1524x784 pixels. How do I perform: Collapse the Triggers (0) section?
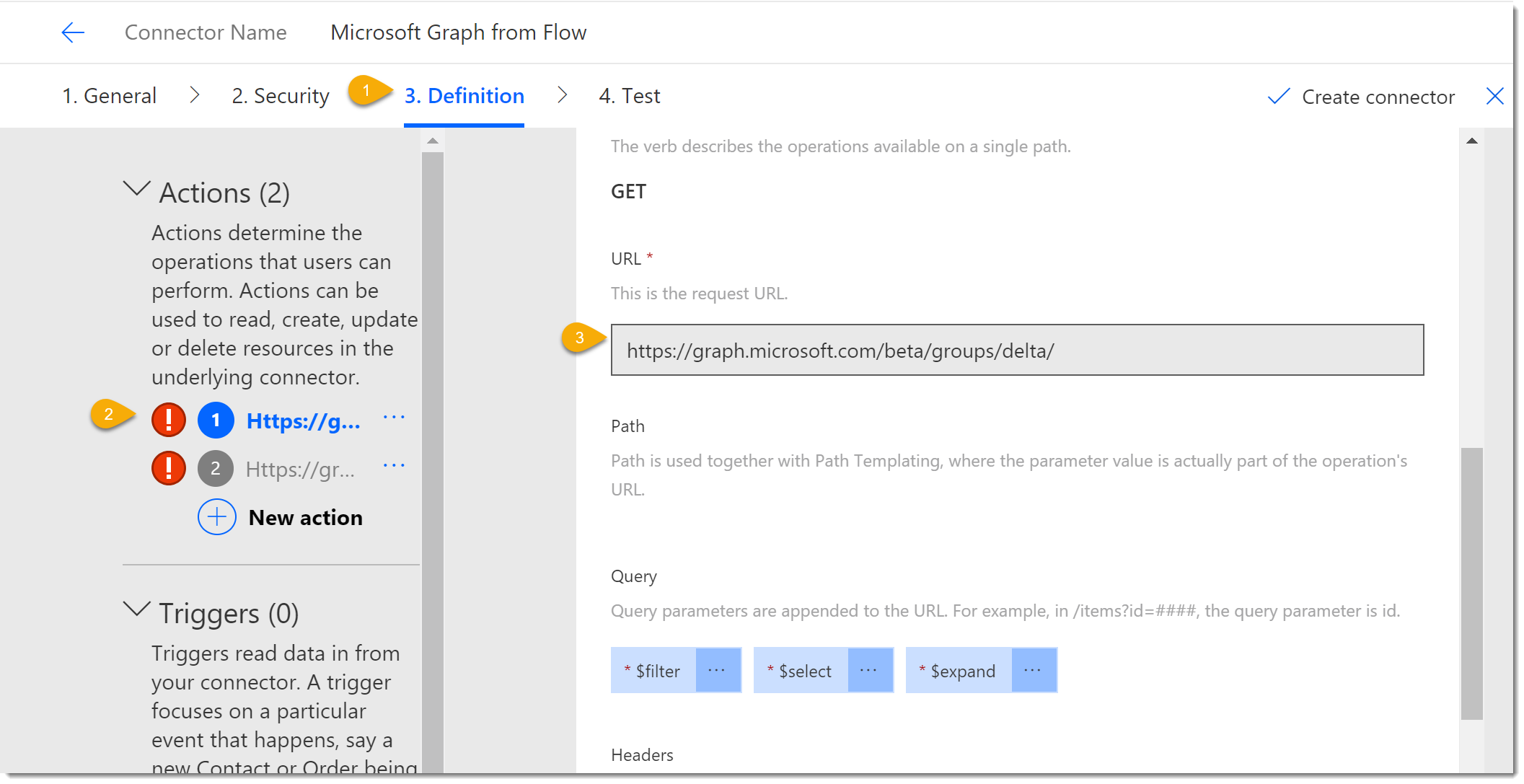136,609
